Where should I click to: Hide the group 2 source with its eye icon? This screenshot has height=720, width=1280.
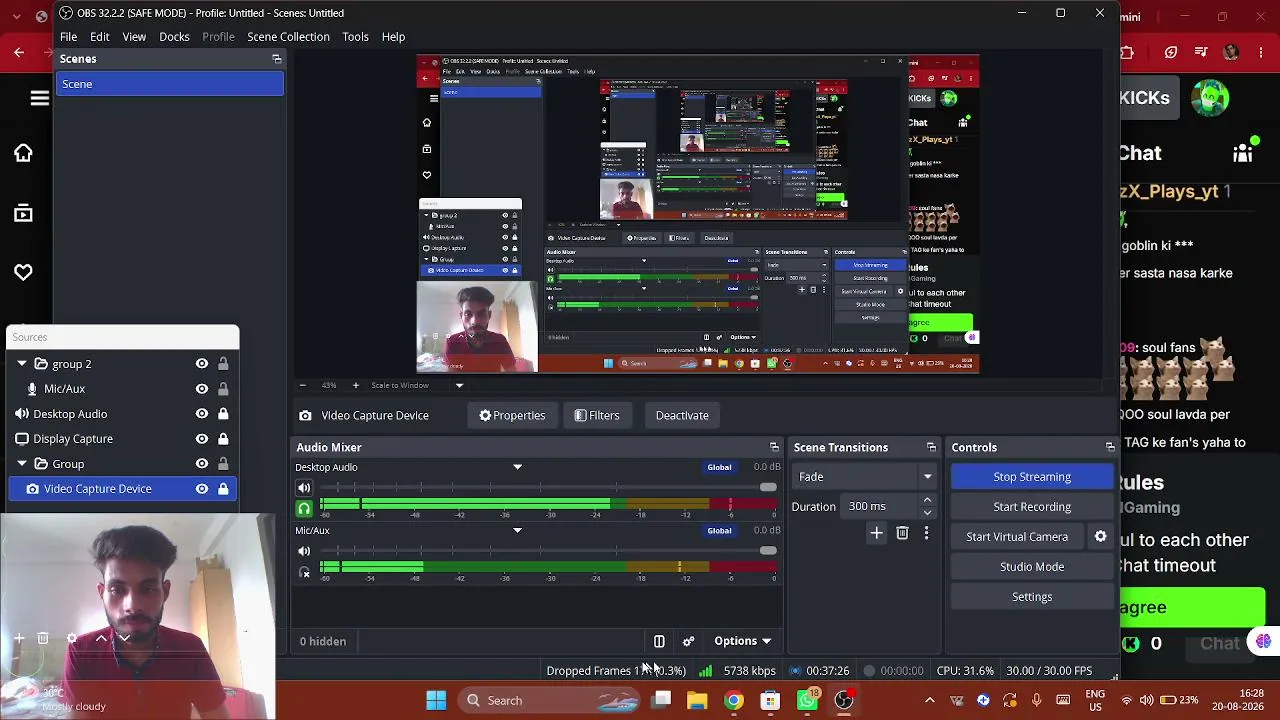point(202,364)
